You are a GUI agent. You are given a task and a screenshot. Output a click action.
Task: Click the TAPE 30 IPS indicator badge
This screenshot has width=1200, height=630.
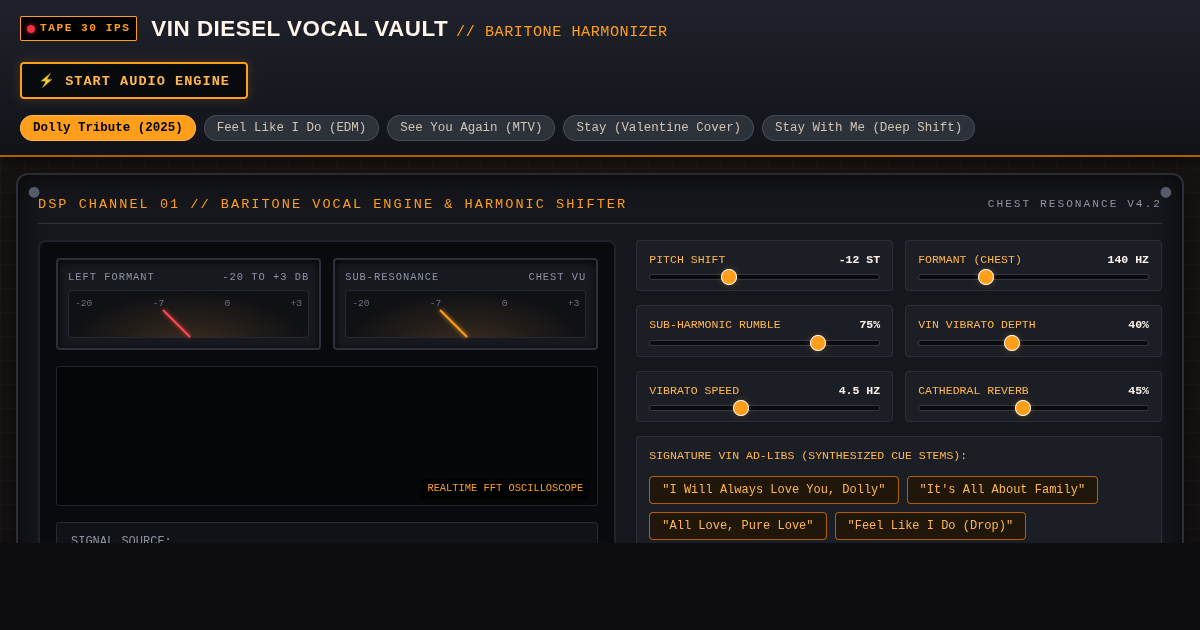click(78, 28)
